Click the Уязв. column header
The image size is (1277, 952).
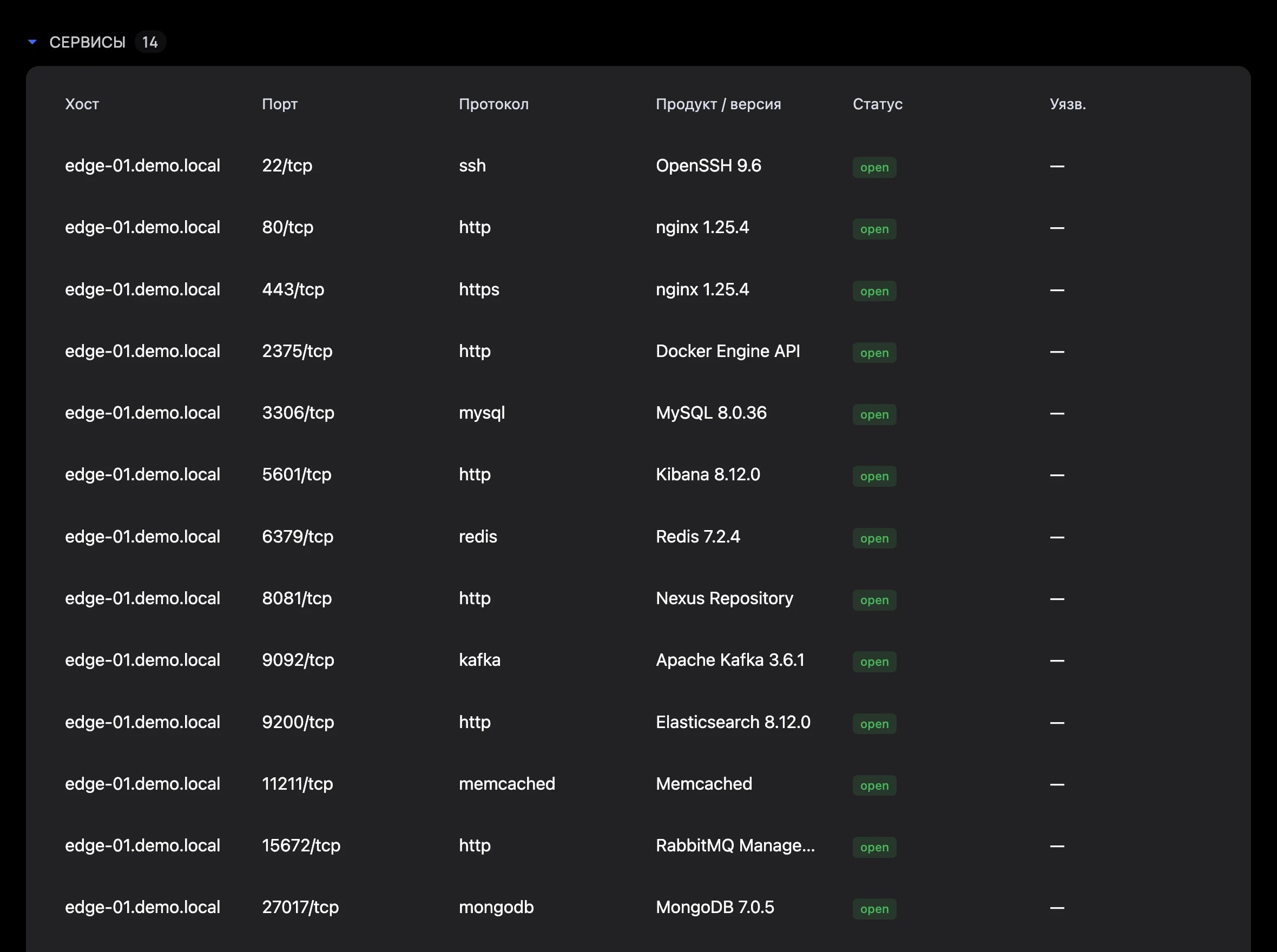(1068, 104)
